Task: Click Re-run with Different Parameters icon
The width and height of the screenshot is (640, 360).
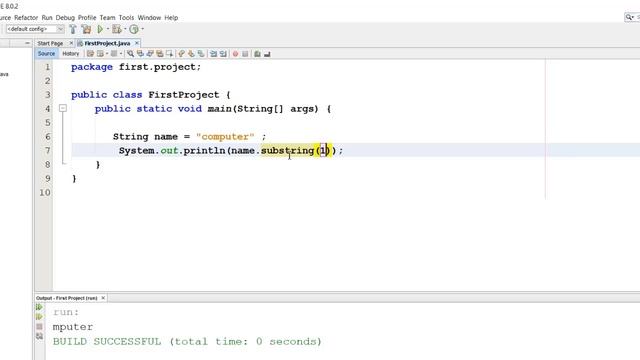Action: click(39, 317)
